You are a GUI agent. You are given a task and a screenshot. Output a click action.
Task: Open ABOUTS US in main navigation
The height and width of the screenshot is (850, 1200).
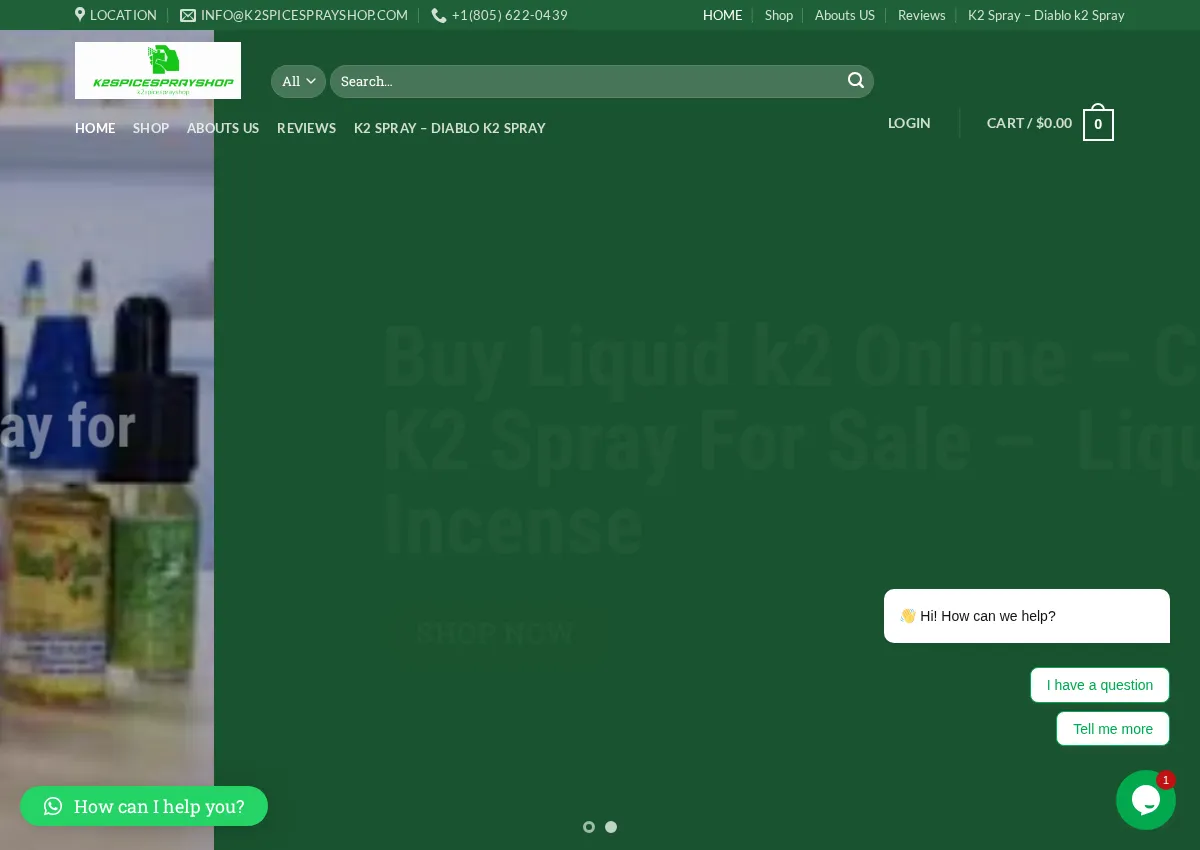pyautogui.click(x=223, y=128)
